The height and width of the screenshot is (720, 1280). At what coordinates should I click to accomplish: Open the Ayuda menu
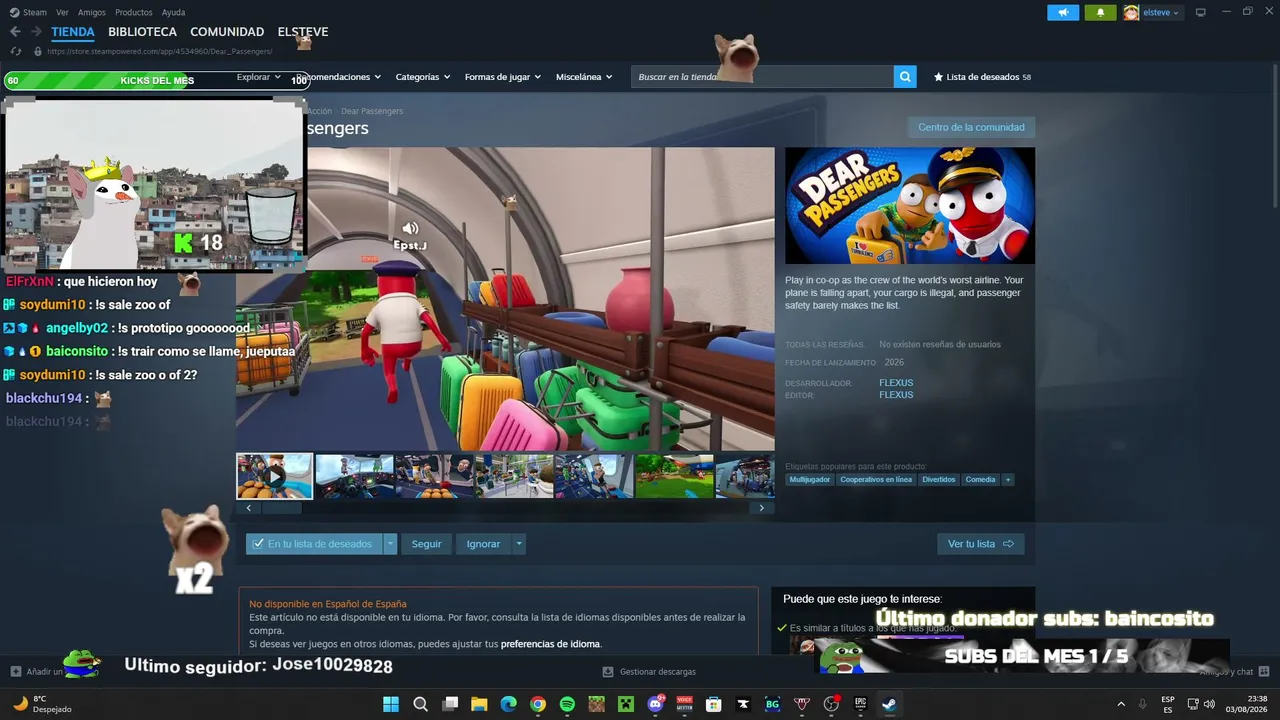point(173,12)
